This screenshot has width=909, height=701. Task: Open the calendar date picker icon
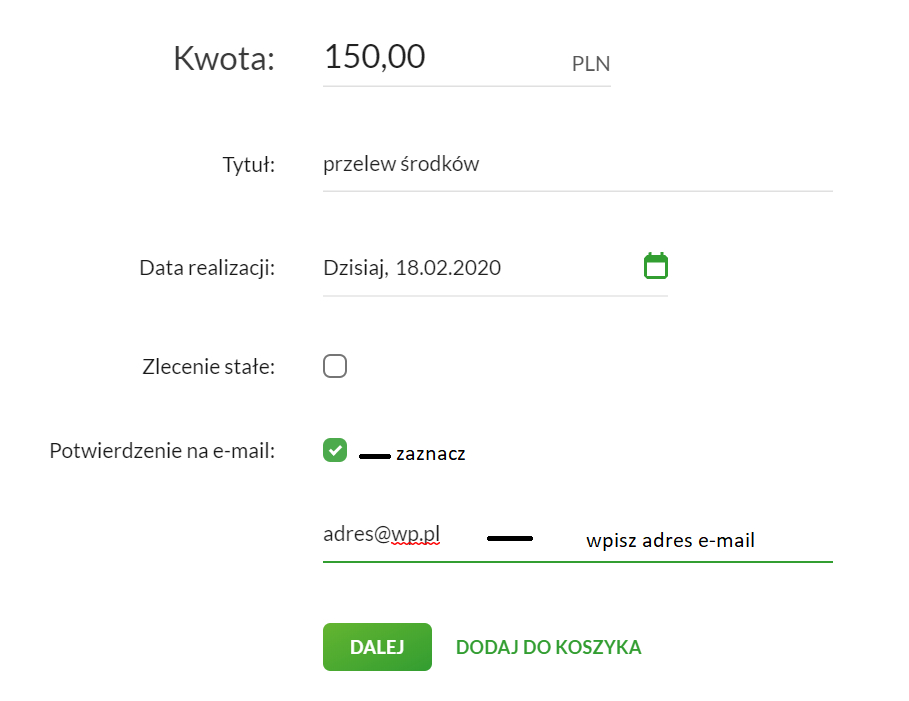tap(655, 266)
